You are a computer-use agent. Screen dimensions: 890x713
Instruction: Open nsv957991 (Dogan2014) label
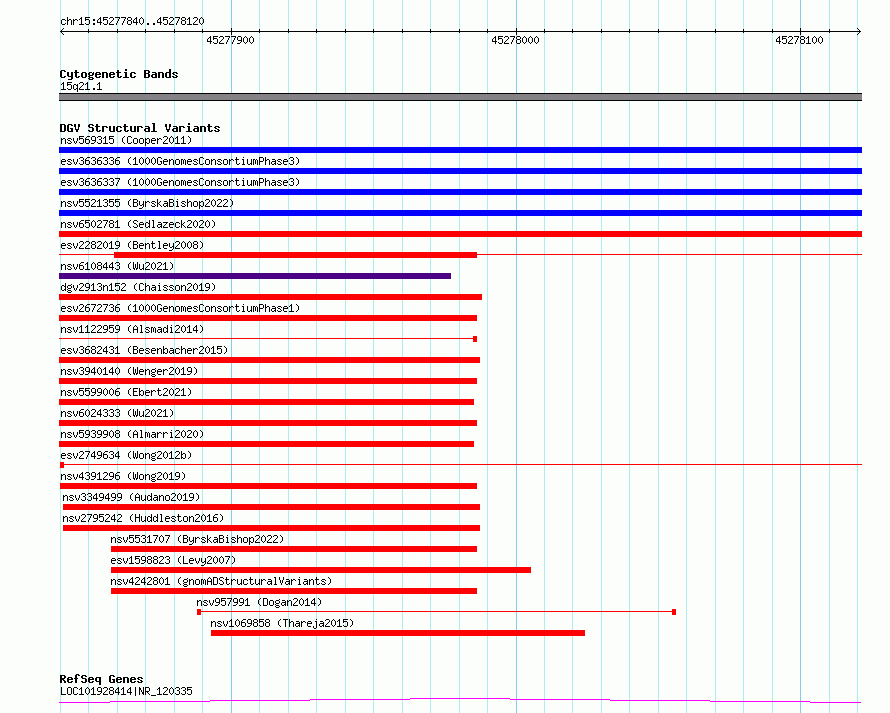click(x=259, y=602)
